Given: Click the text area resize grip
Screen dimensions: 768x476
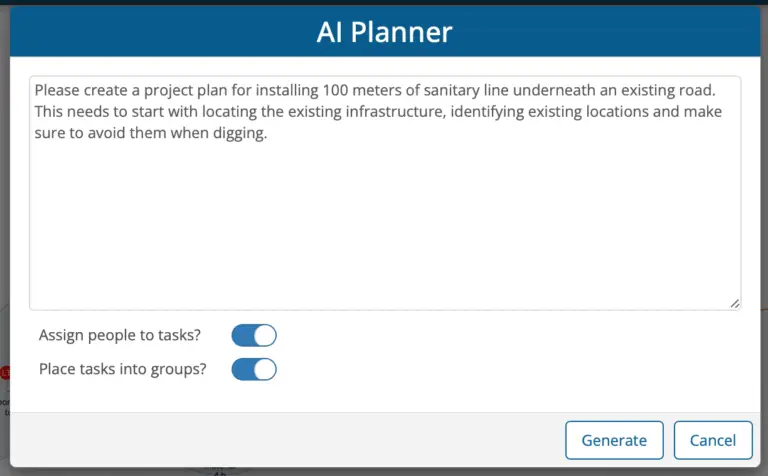Looking at the screenshot, I should [x=735, y=303].
